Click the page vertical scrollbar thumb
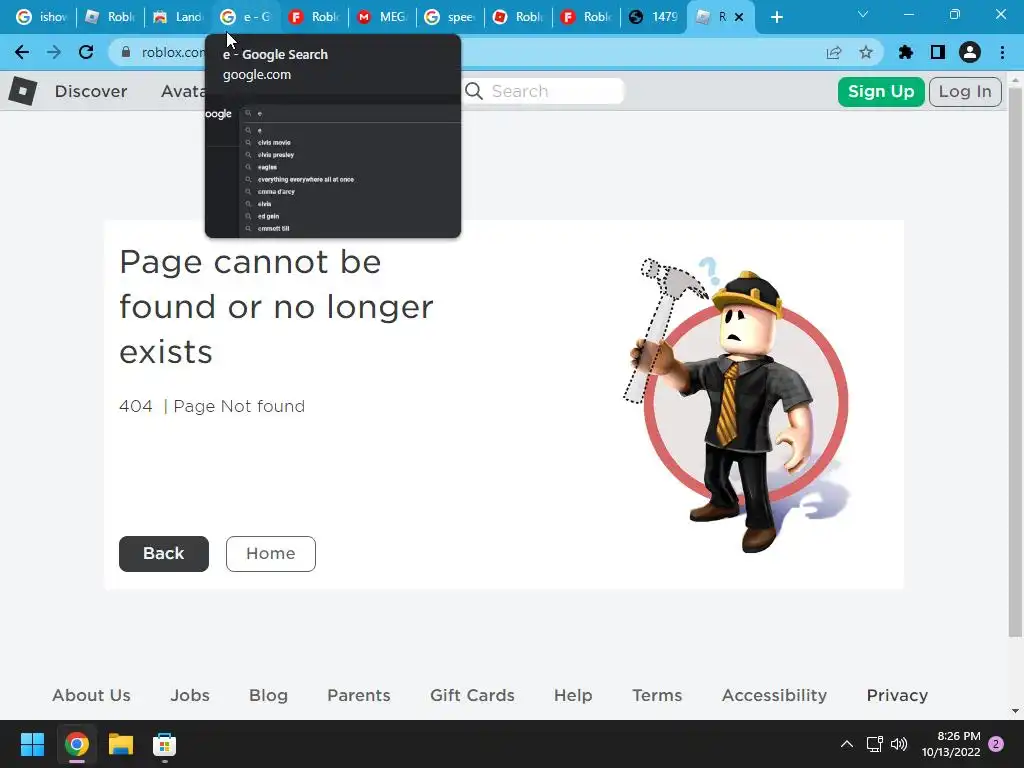The width and height of the screenshot is (1024, 768). pos(1015,362)
